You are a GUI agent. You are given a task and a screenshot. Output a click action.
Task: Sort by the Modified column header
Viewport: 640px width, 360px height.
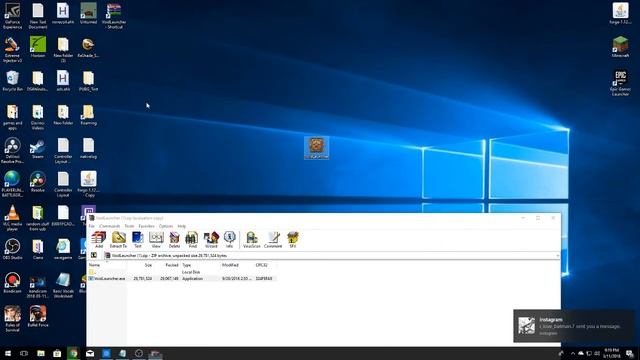pos(237,265)
